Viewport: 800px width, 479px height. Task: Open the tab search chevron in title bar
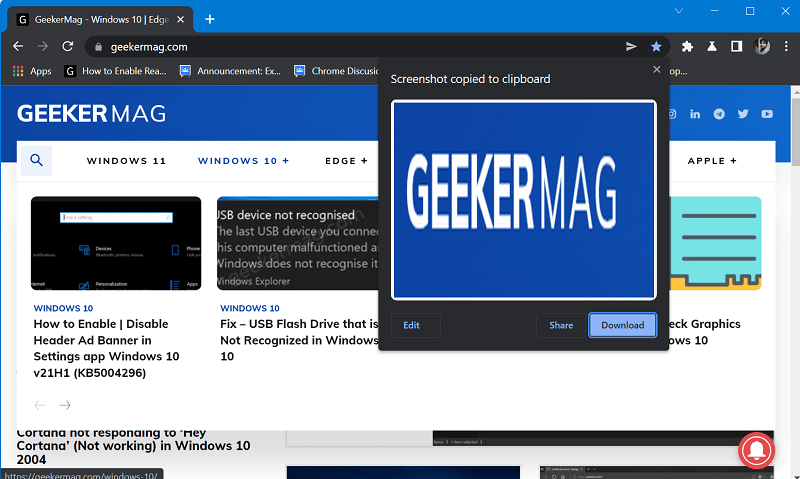pyautogui.click(x=679, y=11)
